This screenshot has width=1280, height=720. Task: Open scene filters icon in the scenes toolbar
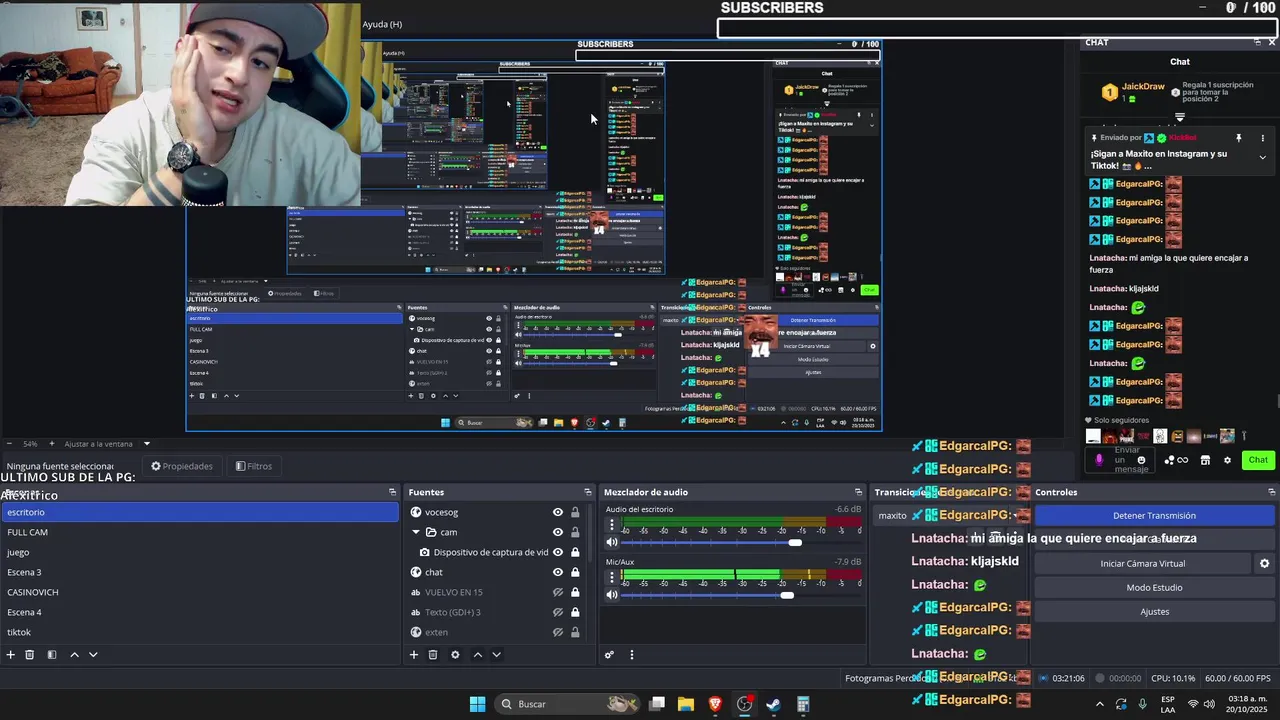point(52,655)
